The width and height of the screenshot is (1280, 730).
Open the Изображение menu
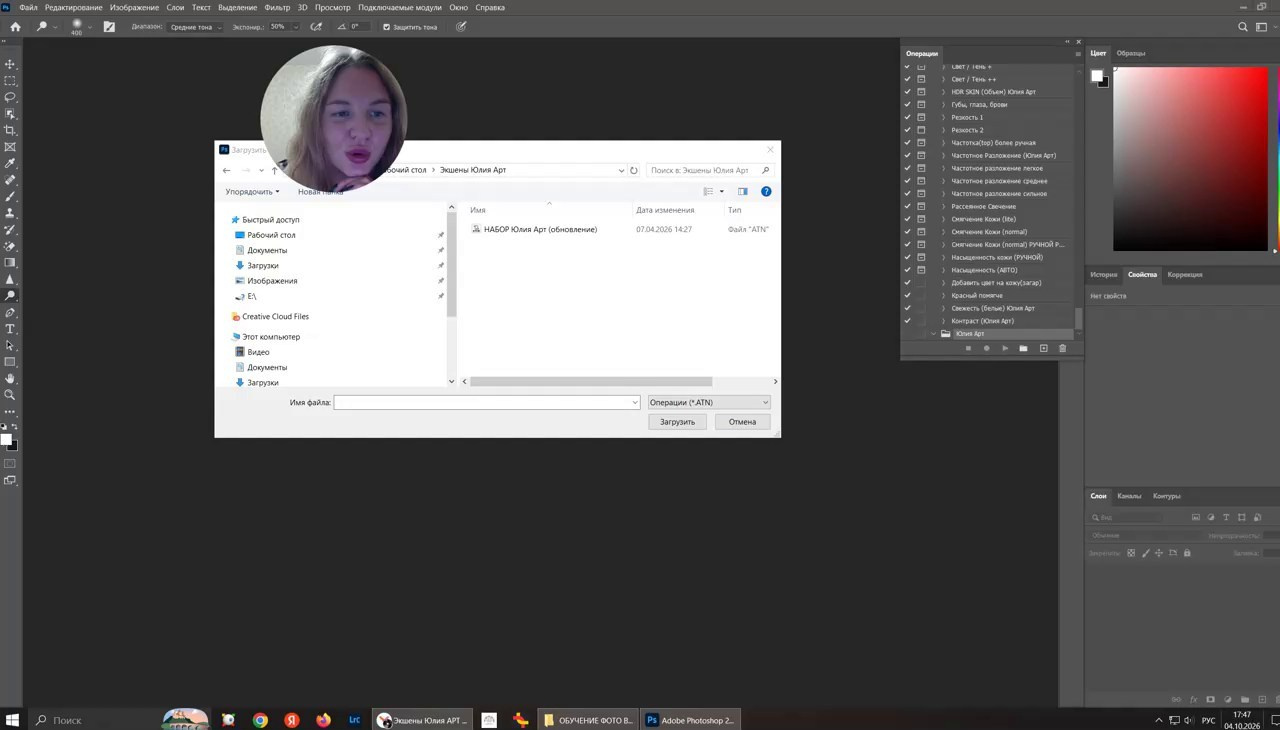134,7
